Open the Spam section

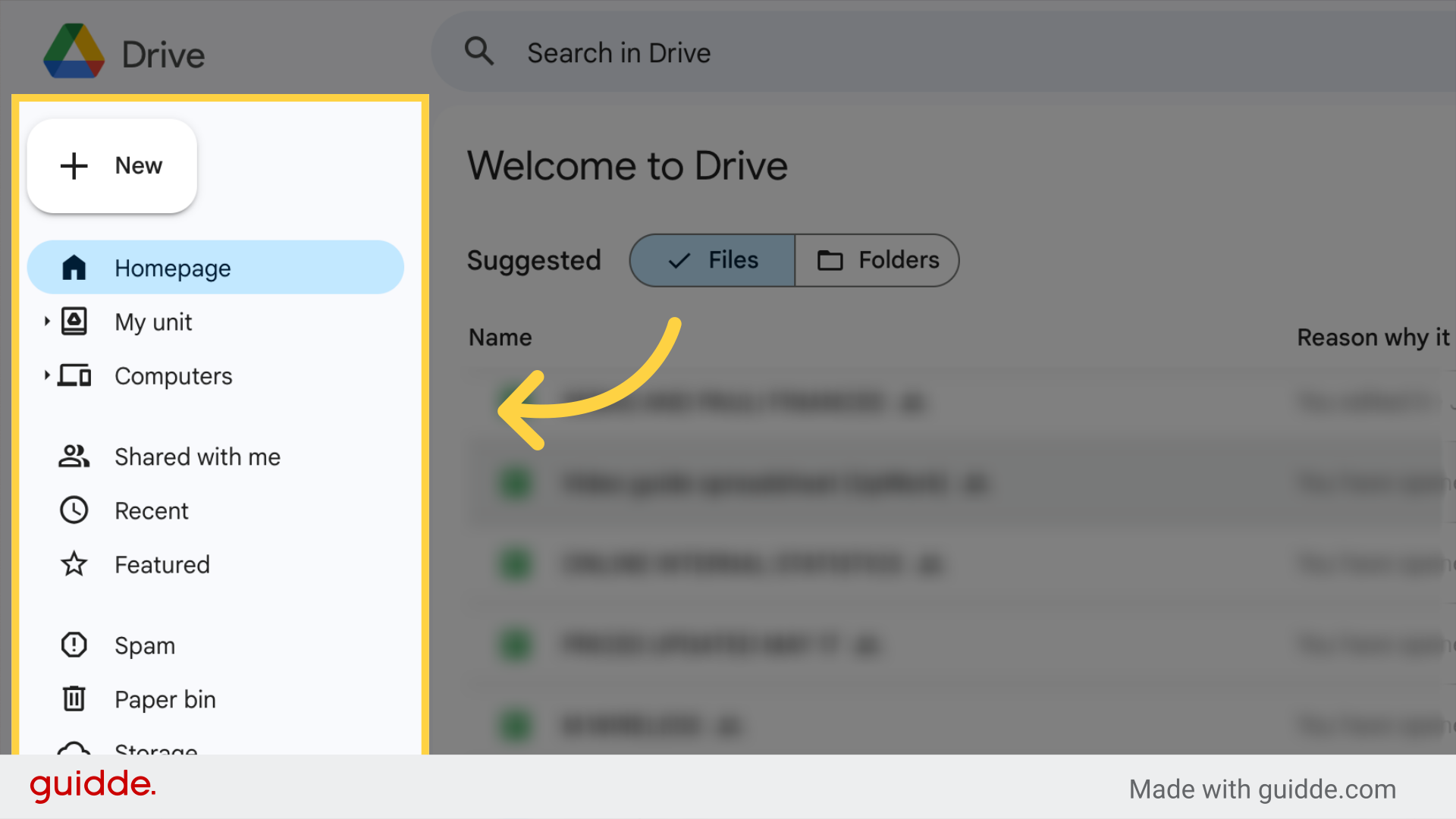pyautogui.click(x=215, y=645)
